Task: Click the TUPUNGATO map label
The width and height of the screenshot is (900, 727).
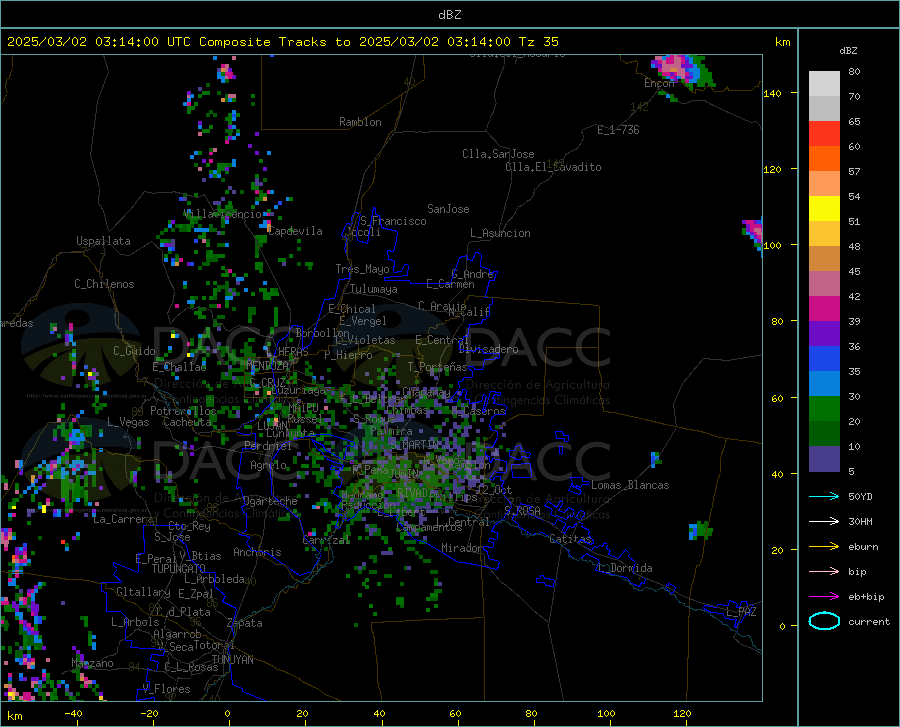Action: coord(179,569)
